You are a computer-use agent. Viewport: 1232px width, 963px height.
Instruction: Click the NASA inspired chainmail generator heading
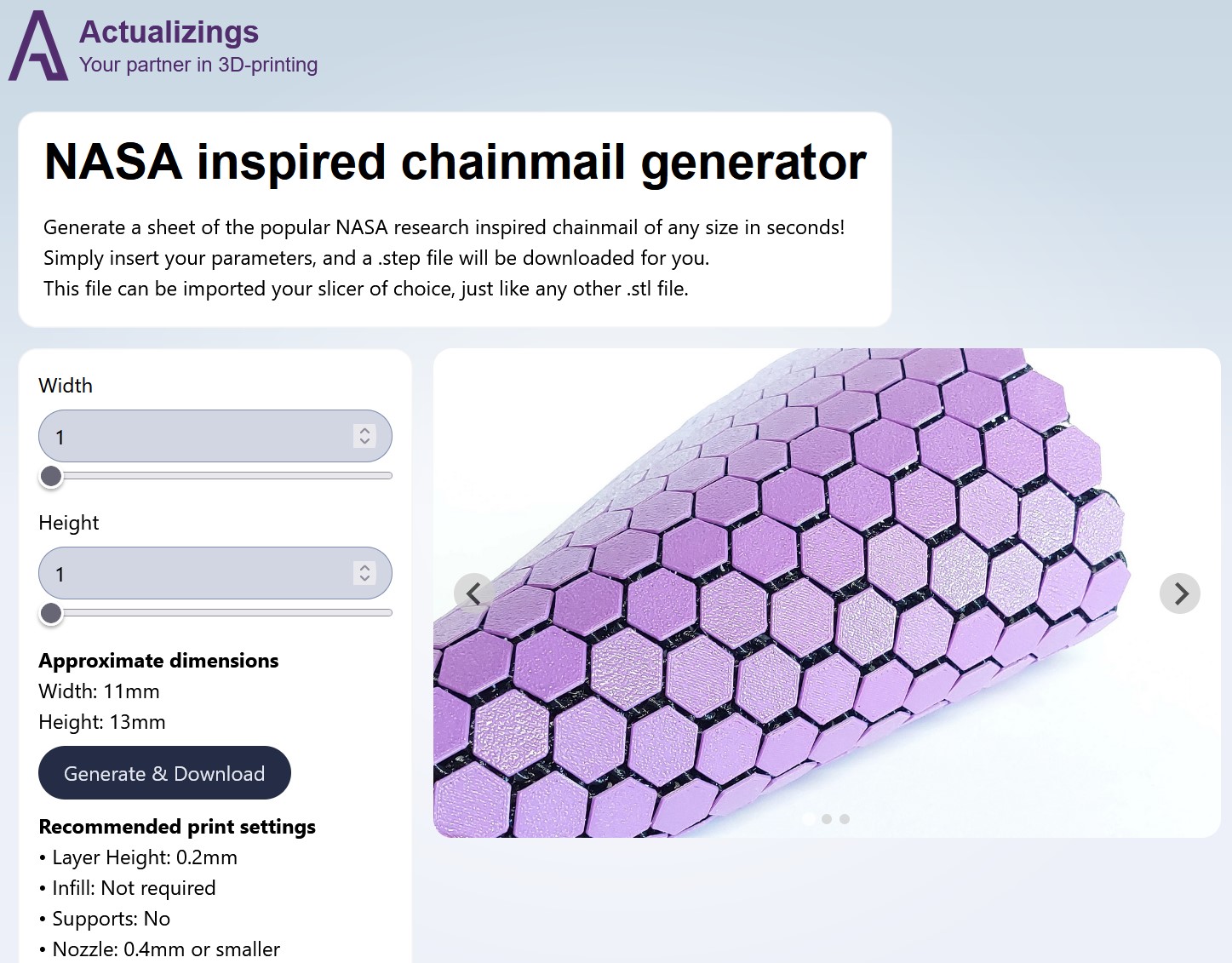point(455,163)
